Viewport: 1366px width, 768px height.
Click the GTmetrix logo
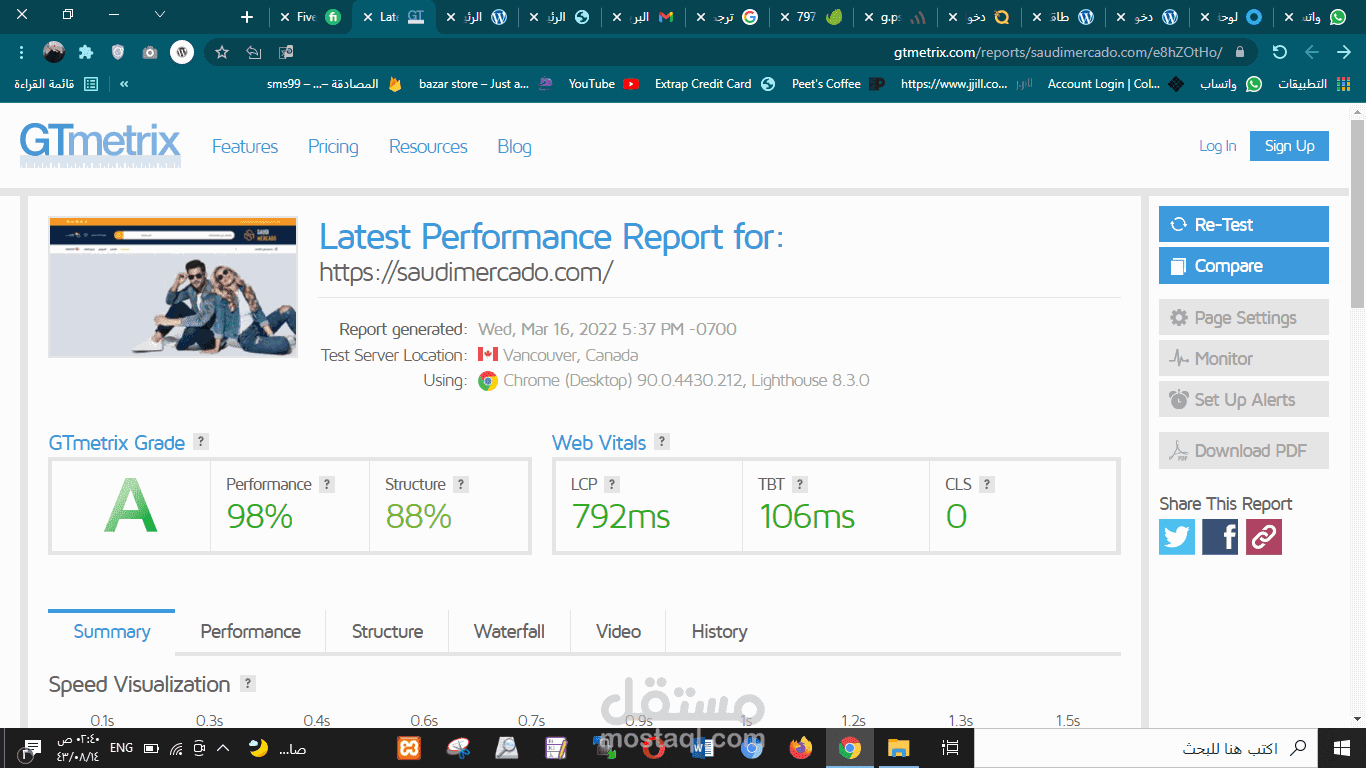pyautogui.click(x=100, y=145)
